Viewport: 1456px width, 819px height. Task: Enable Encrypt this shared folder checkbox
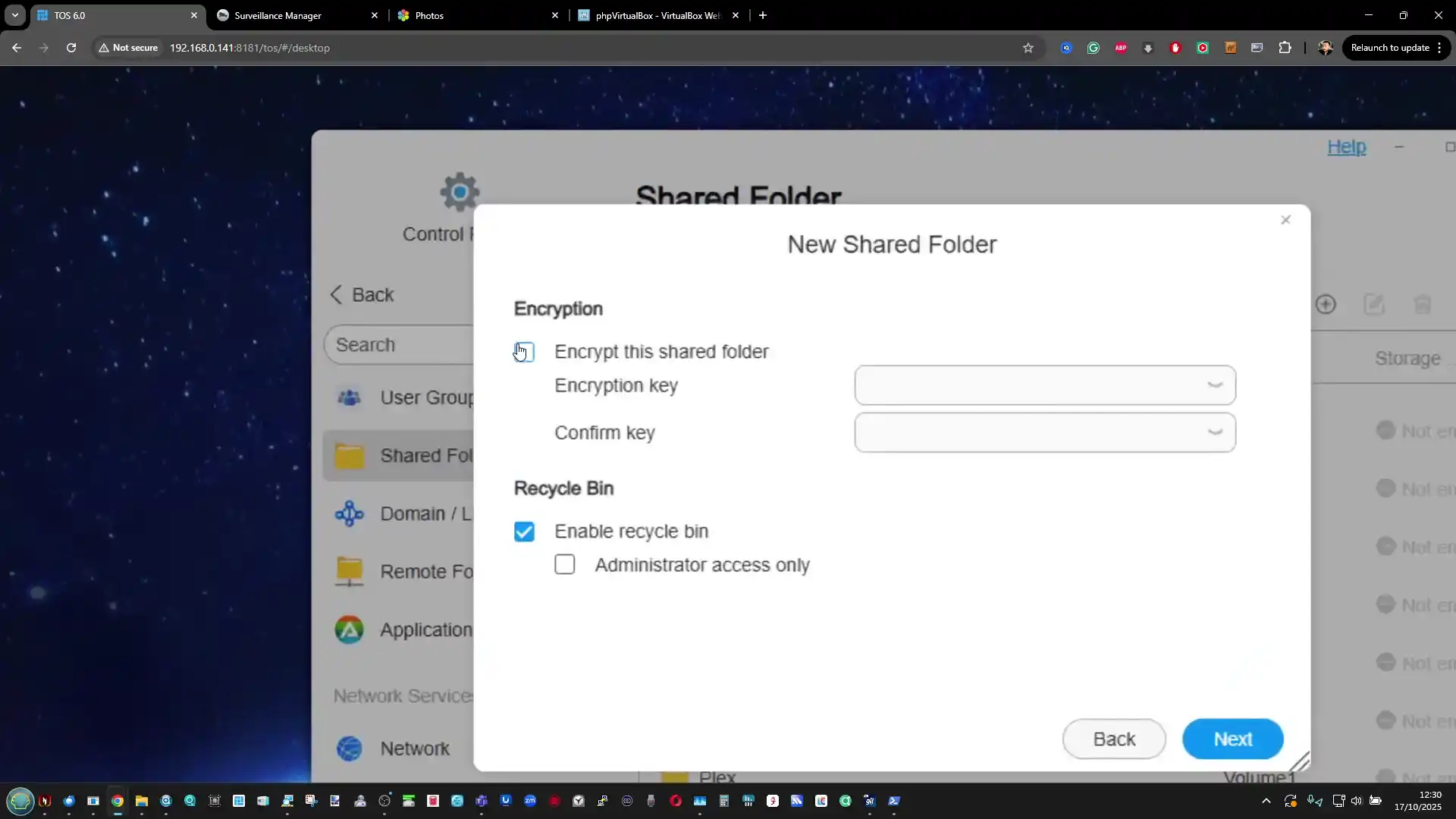525,352
